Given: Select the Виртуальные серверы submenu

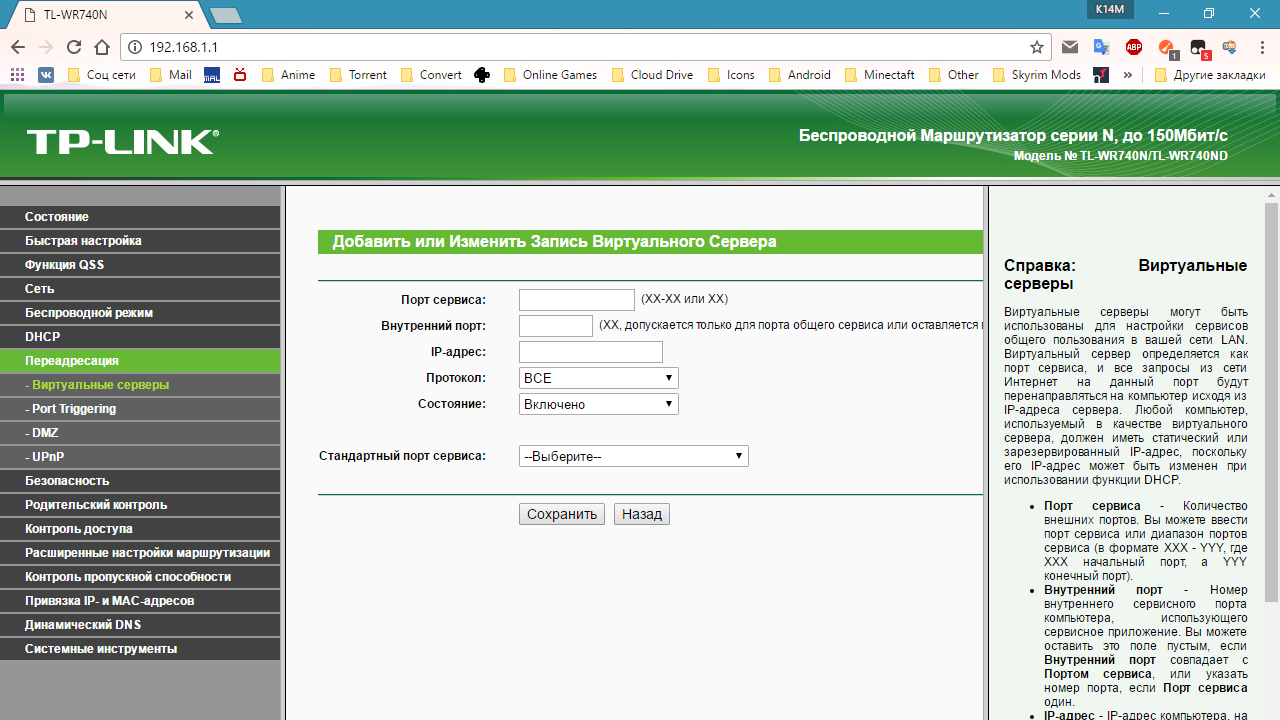Looking at the screenshot, I should click(140, 385).
